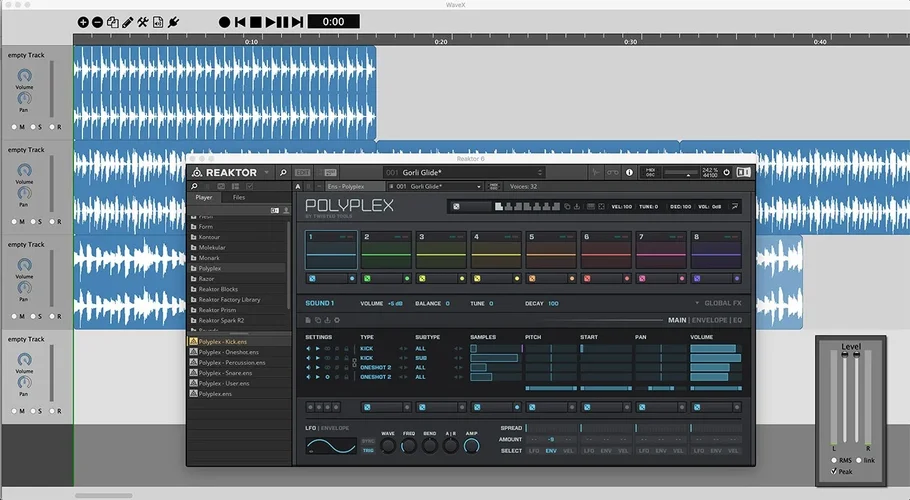Start playback in WaveX transport
The height and width of the screenshot is (500, 910).
coord(270,22)
